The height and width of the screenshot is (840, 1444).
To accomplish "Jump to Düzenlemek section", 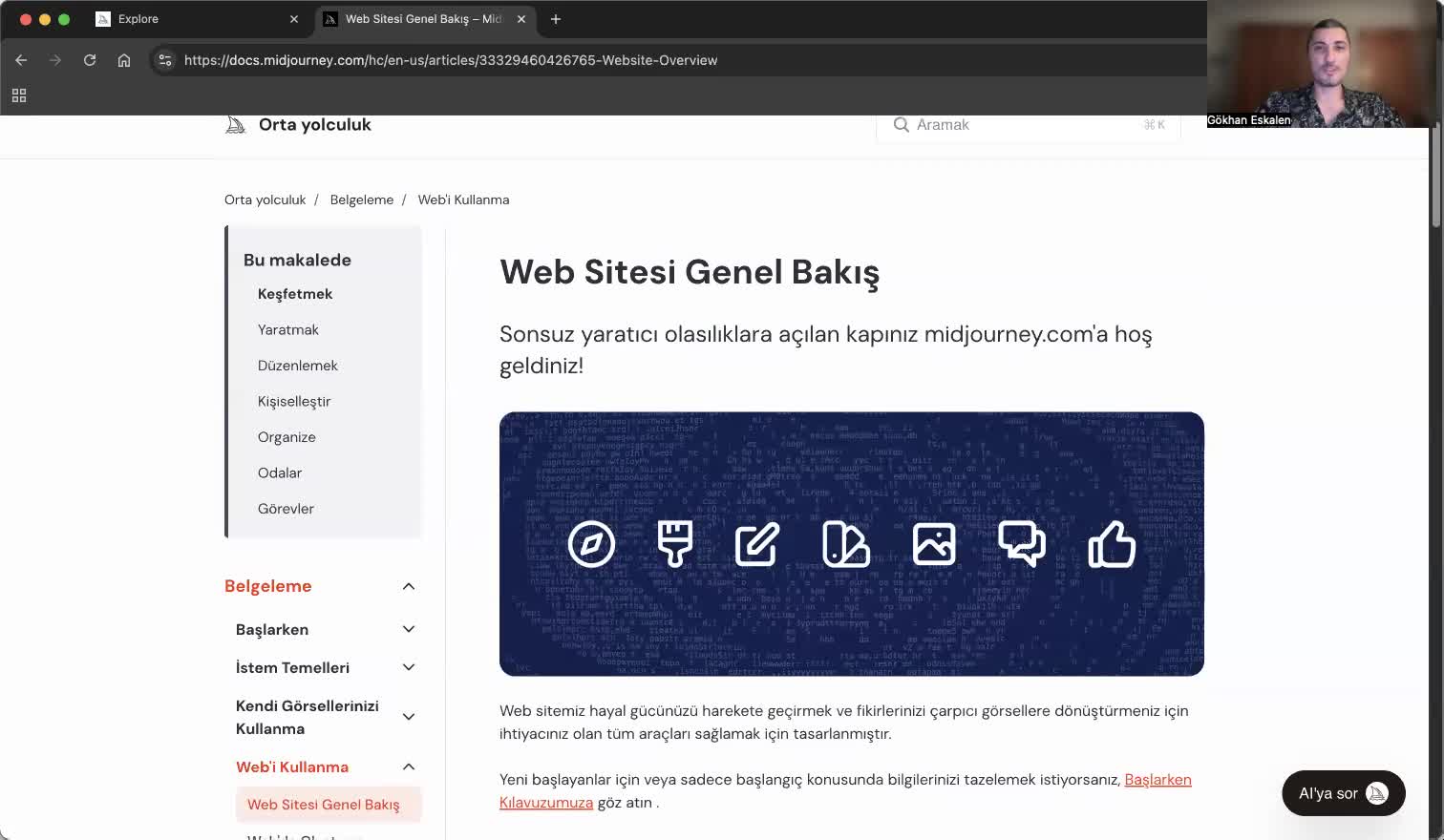I will point(298,366).
